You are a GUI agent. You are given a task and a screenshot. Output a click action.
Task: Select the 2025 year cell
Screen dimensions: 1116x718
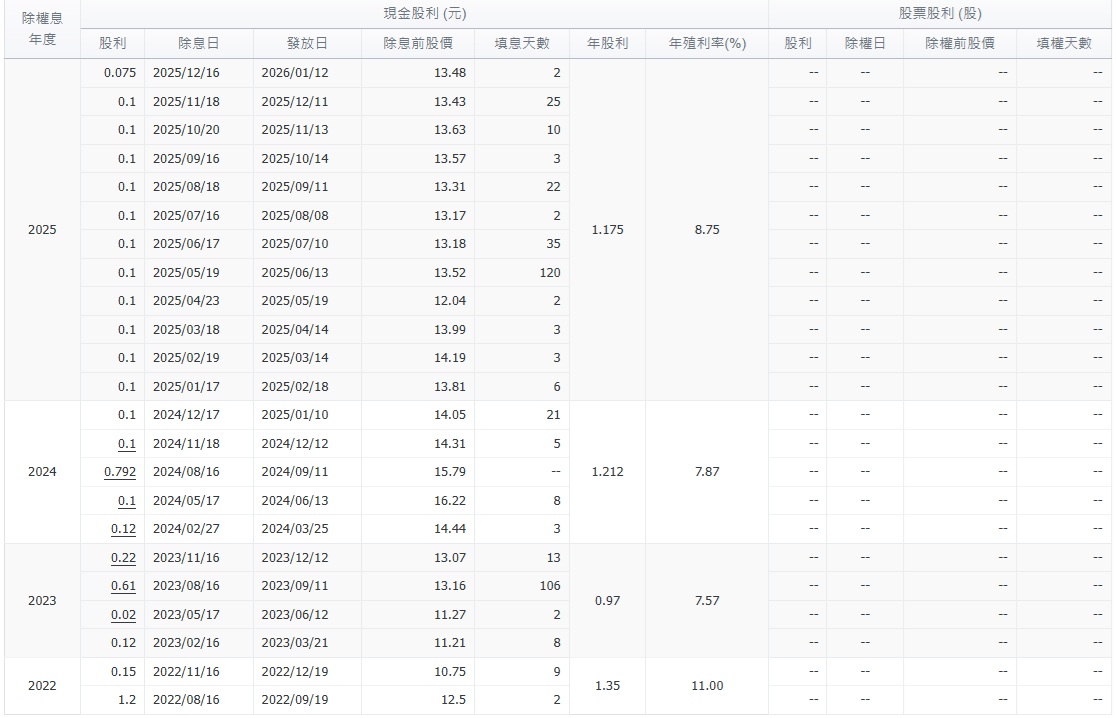pos(42,230)
